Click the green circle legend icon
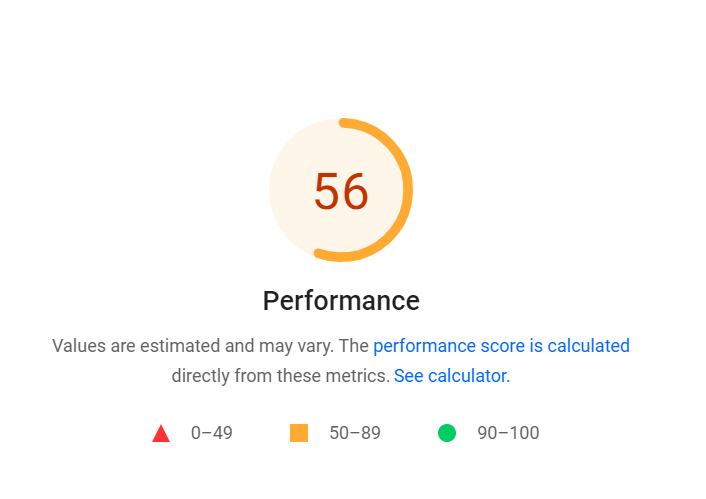Screen dimensions: 706x499 coord(447,433)
